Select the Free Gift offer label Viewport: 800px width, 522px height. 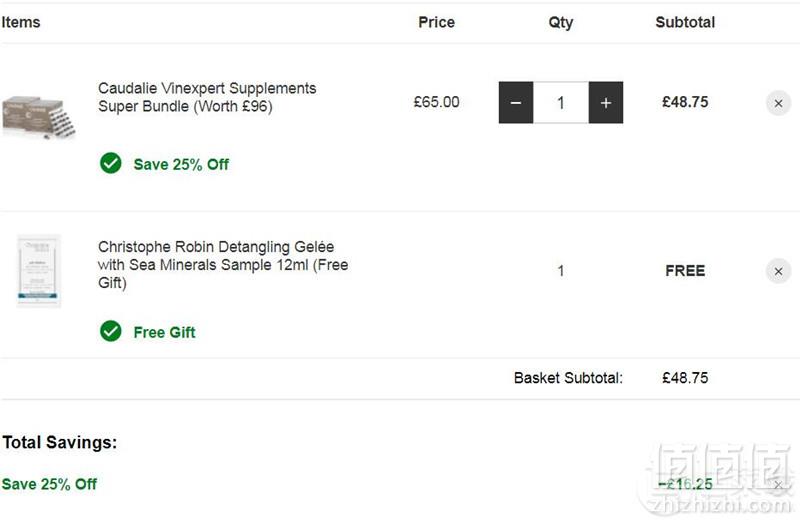[x=164, y=332]
